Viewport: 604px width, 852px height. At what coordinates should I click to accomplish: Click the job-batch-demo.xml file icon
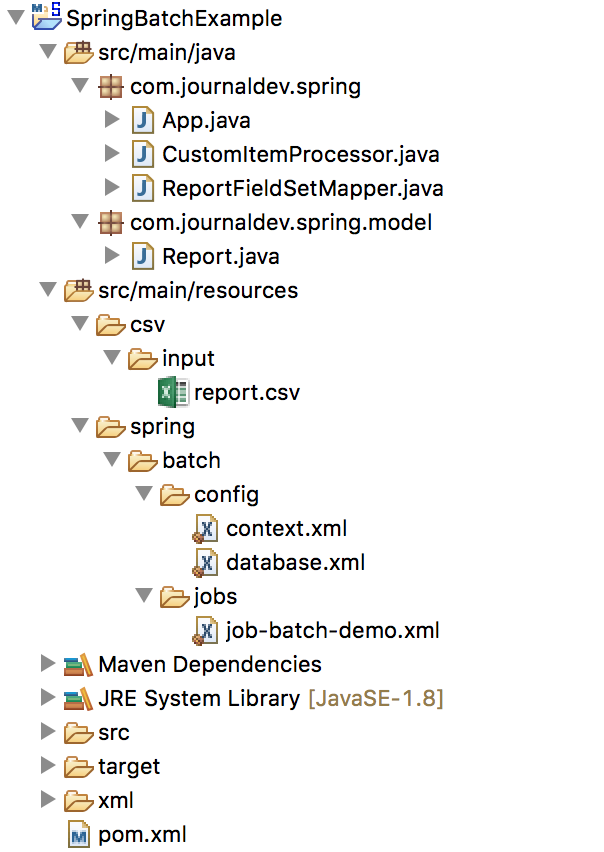(206, 631)
